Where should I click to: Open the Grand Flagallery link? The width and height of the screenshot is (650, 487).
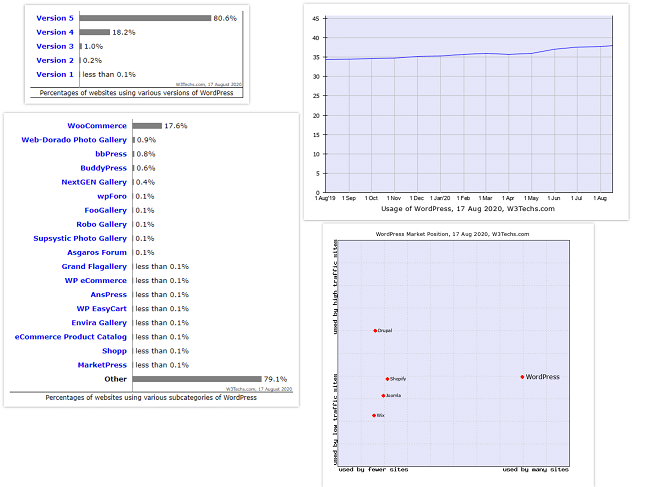tap(94, 267)
